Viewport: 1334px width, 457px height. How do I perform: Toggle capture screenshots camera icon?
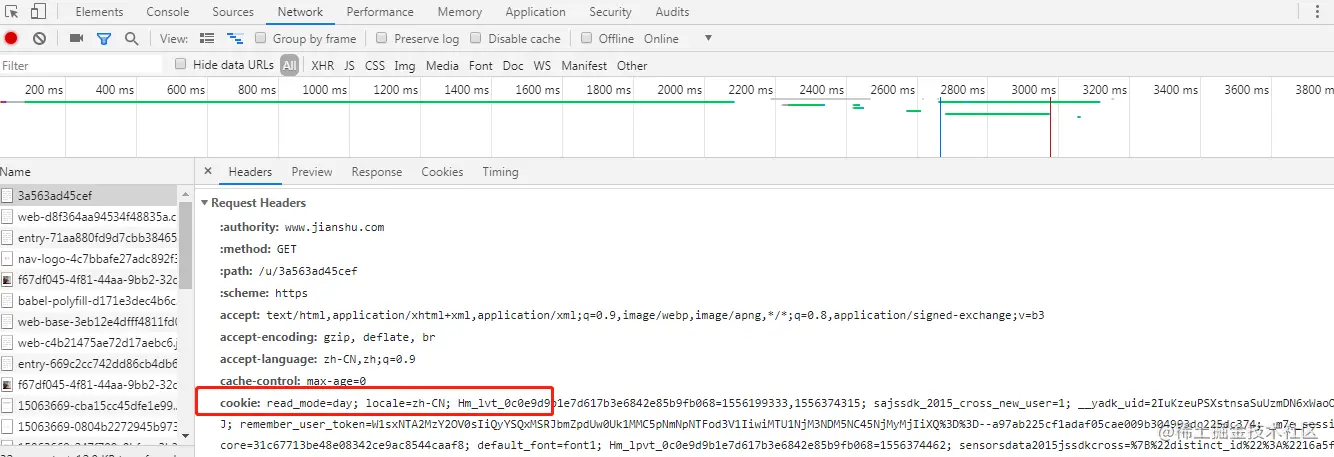(x=76, y=39)
